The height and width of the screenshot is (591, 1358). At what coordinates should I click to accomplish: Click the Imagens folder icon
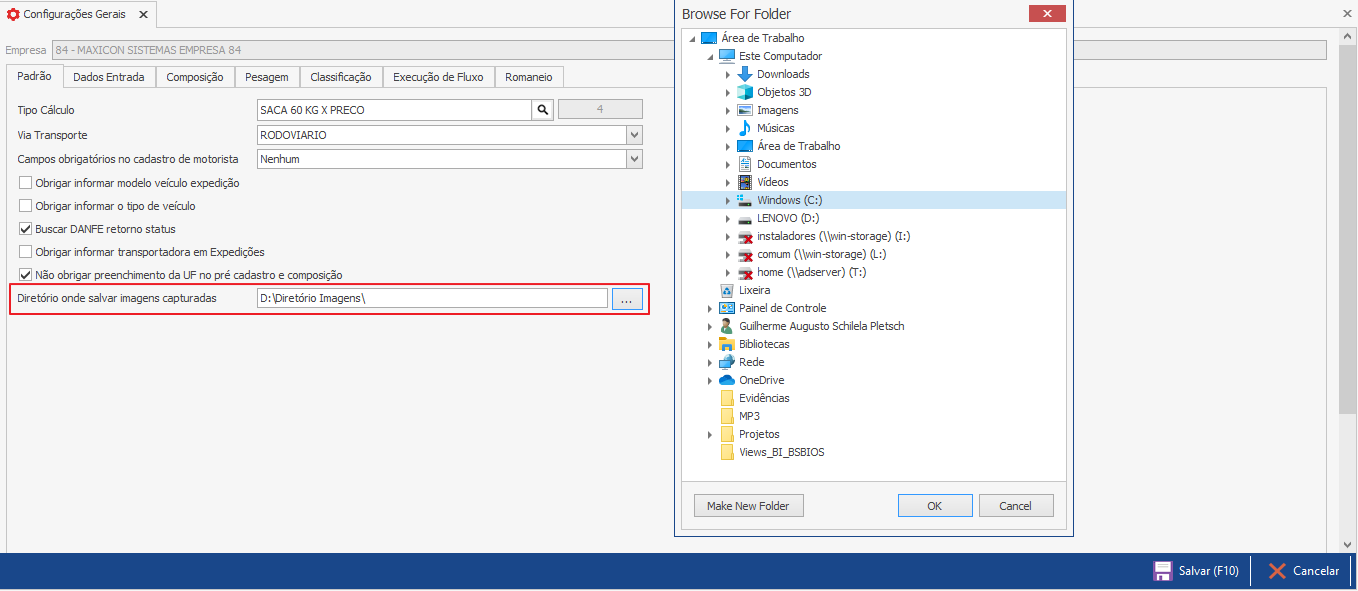coord(744,110)
